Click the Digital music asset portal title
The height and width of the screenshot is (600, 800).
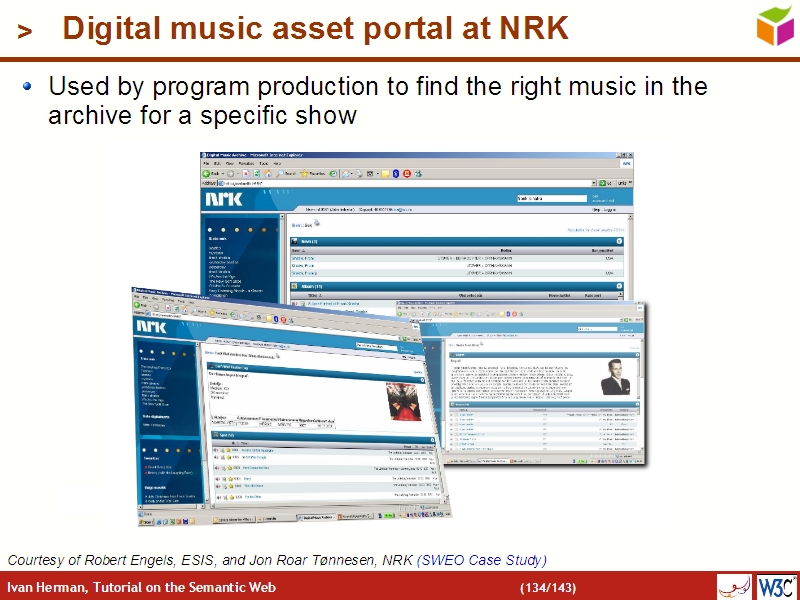pyautogui.click(x=315, y=30)
